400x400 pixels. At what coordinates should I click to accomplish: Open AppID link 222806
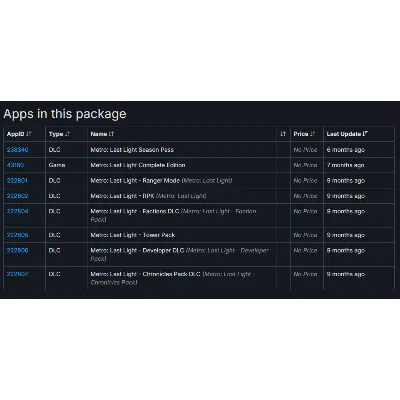pos(17,250)
